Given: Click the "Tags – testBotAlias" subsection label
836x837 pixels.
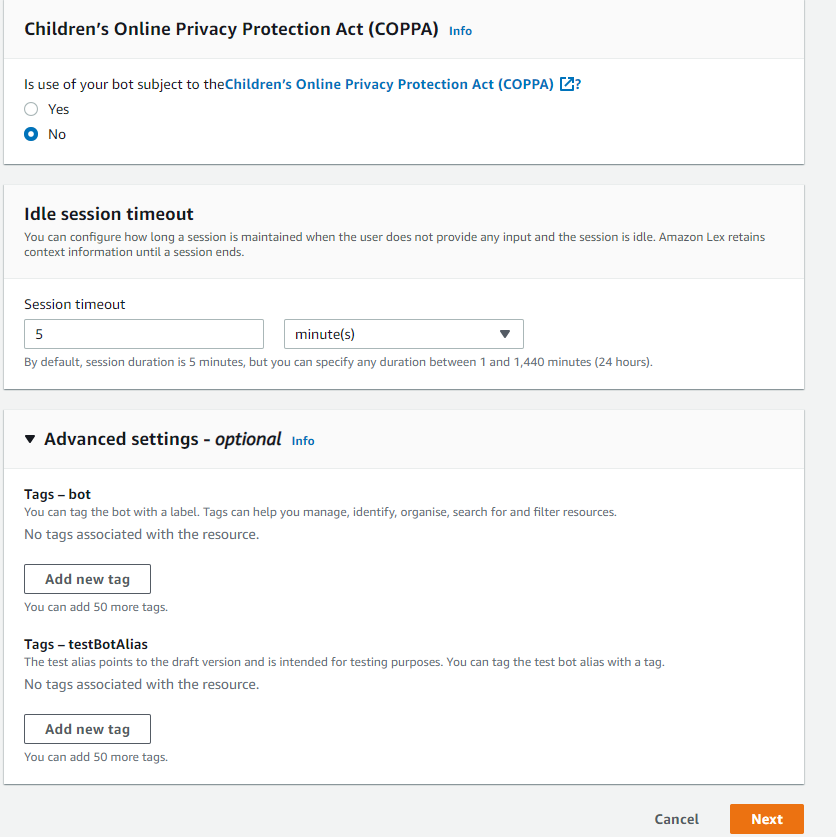Looking at the screenshot, I should tap(86, 644).
